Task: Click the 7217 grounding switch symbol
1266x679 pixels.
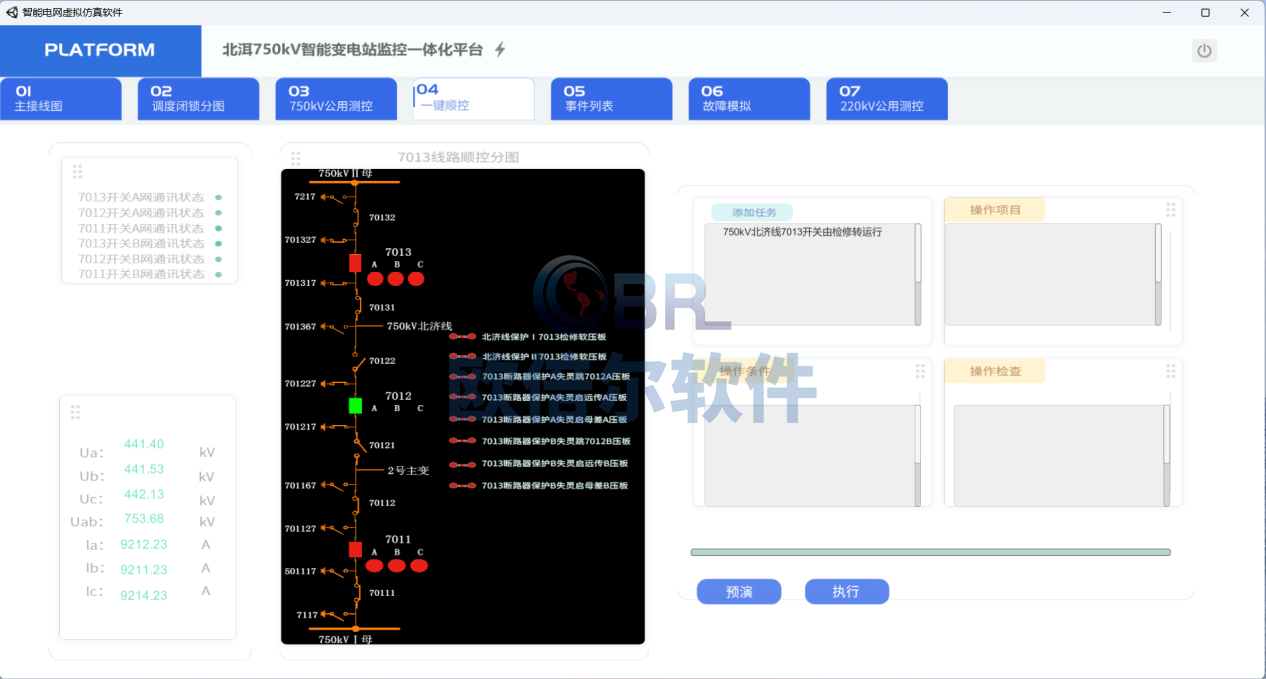Action: point(337,198)
